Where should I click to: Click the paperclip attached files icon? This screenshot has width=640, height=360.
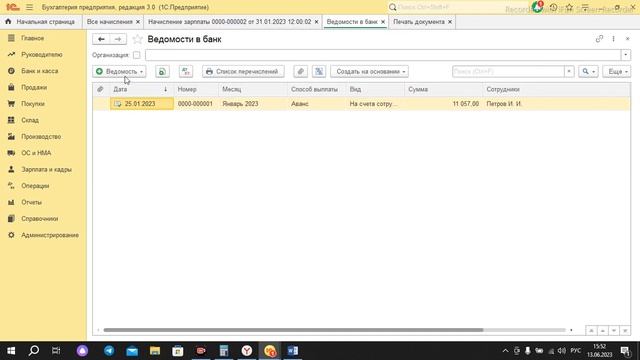(300, 71)
